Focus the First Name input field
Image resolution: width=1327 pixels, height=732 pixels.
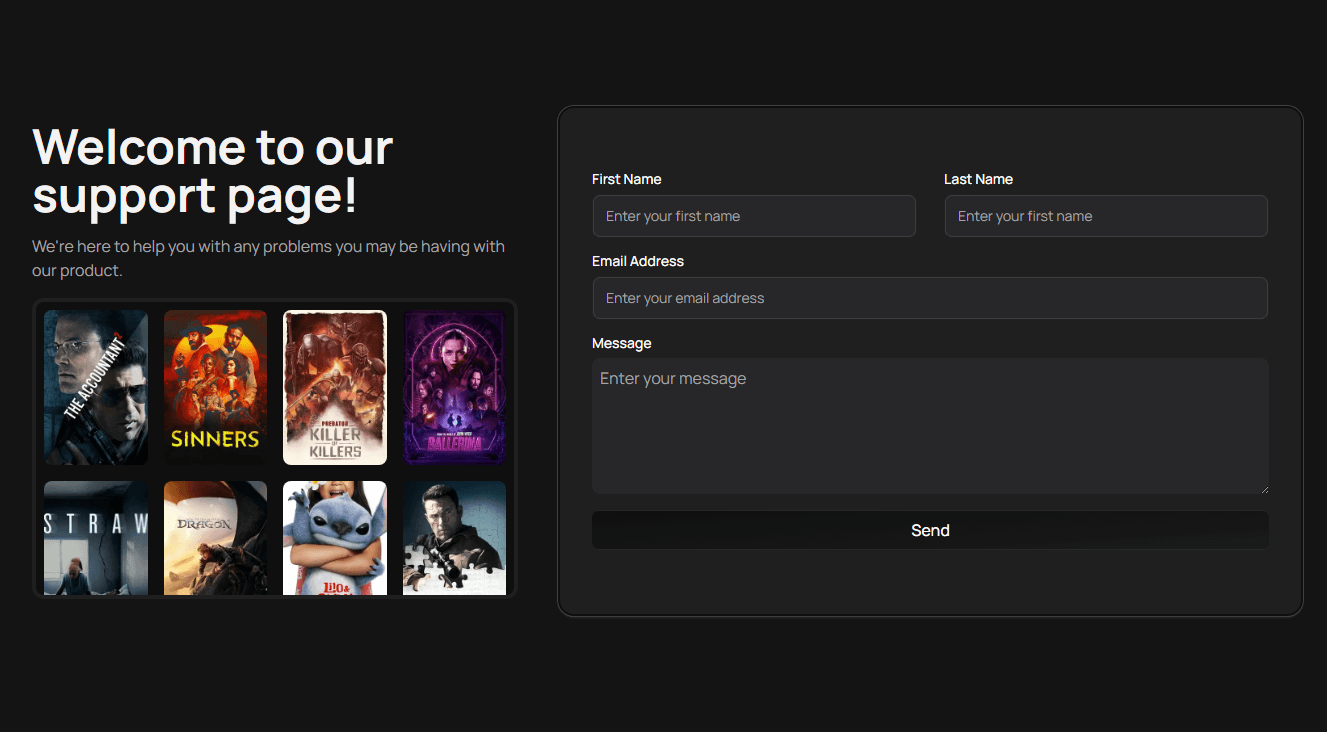(x=754, y=216)
